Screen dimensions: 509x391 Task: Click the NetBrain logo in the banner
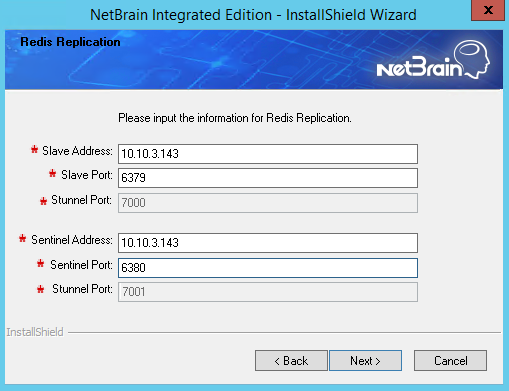433,60
